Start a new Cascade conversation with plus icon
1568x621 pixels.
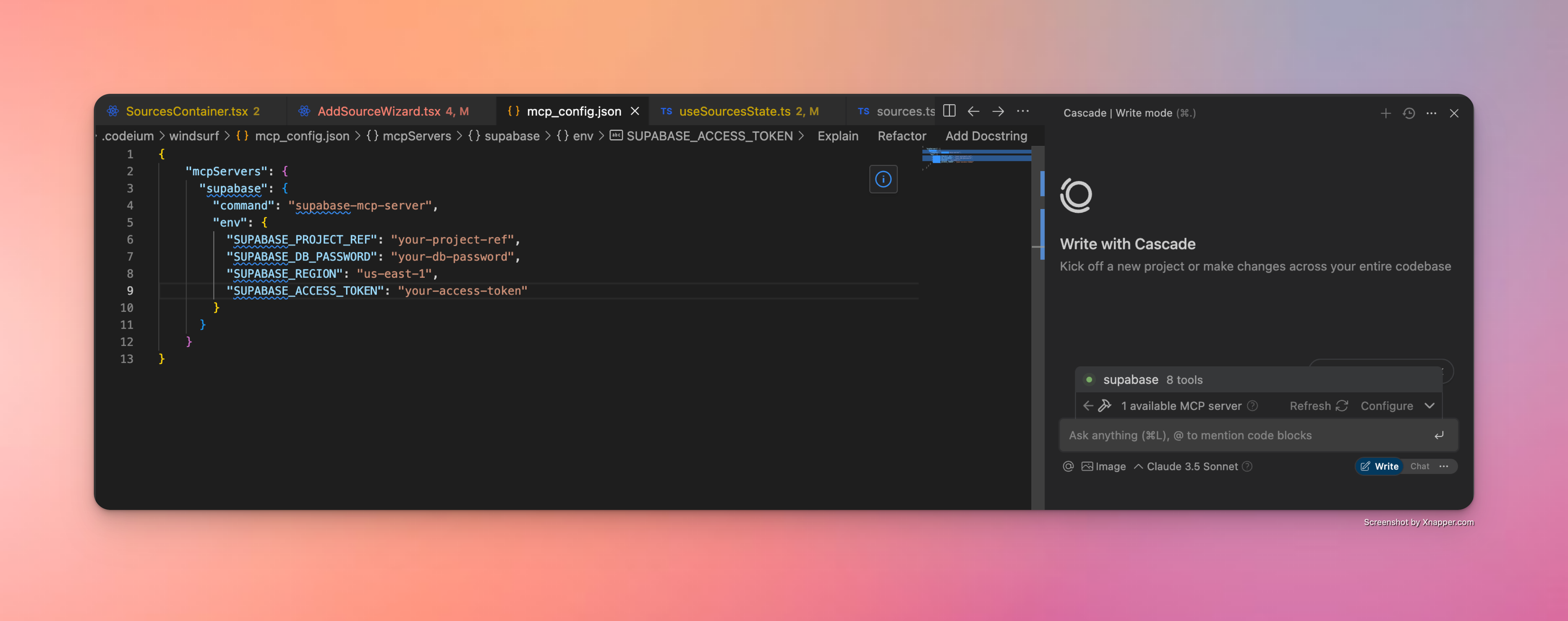[x=1386, y=112]
